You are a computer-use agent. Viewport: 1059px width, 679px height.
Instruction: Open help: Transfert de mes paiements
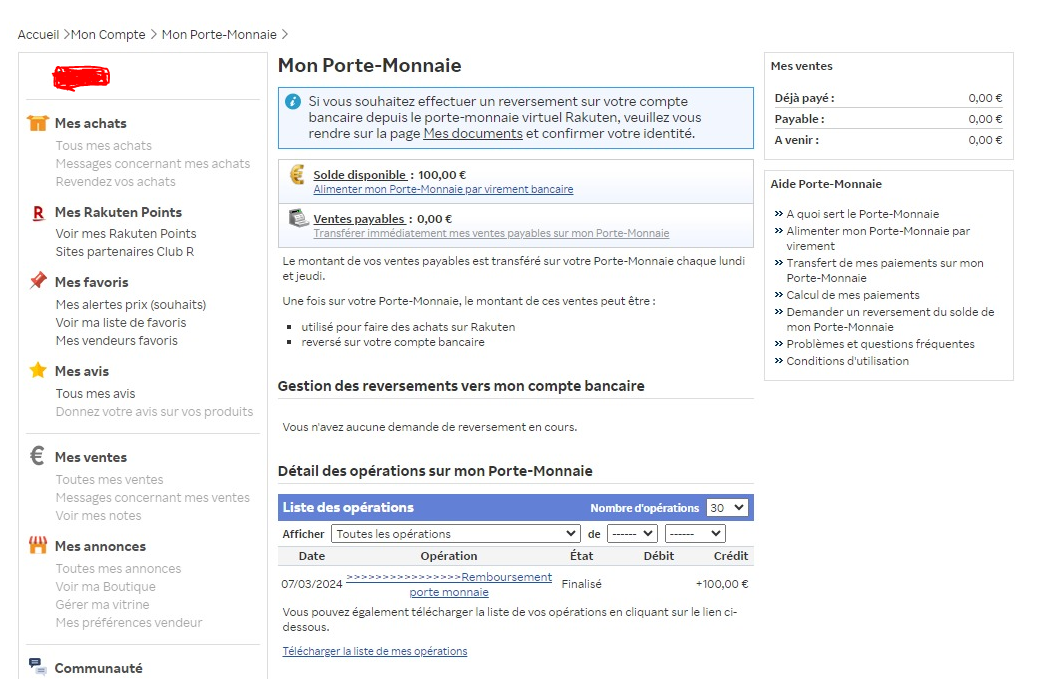pos(885,270)
